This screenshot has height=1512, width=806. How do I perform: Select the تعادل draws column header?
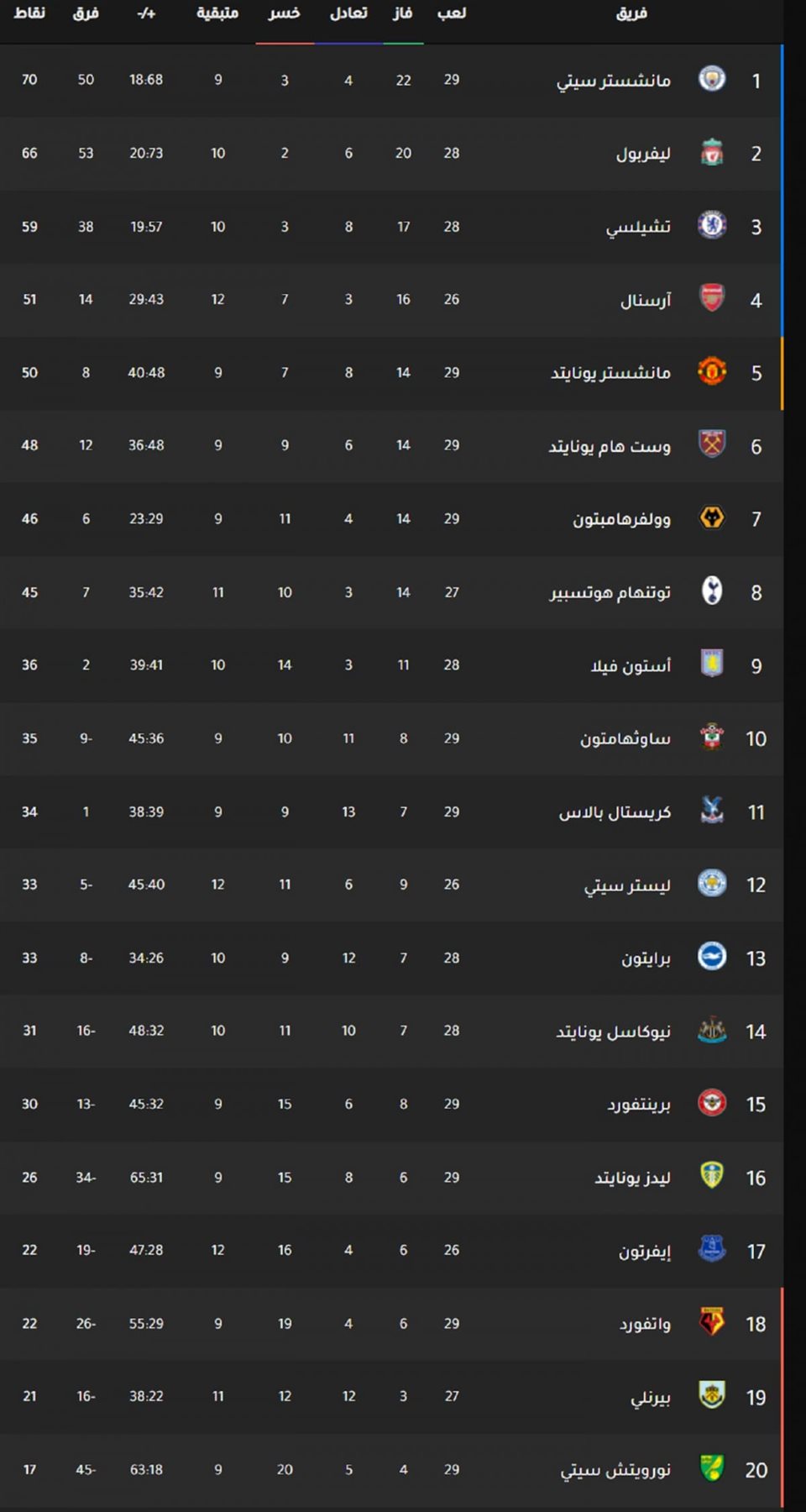[348, 13]
